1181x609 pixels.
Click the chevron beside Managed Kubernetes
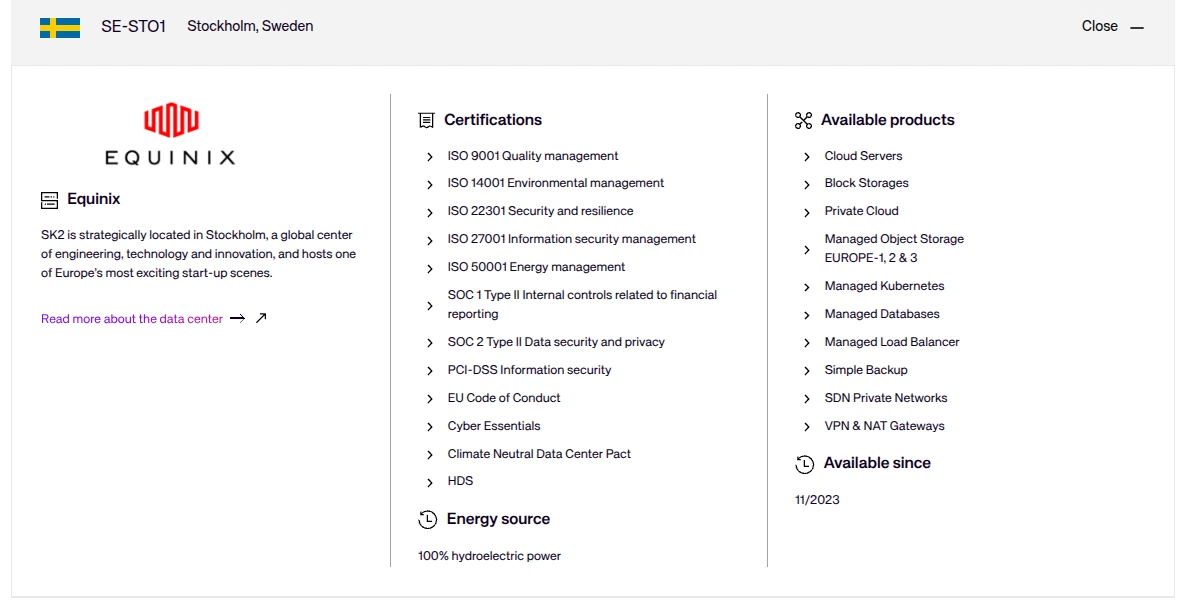807,288
